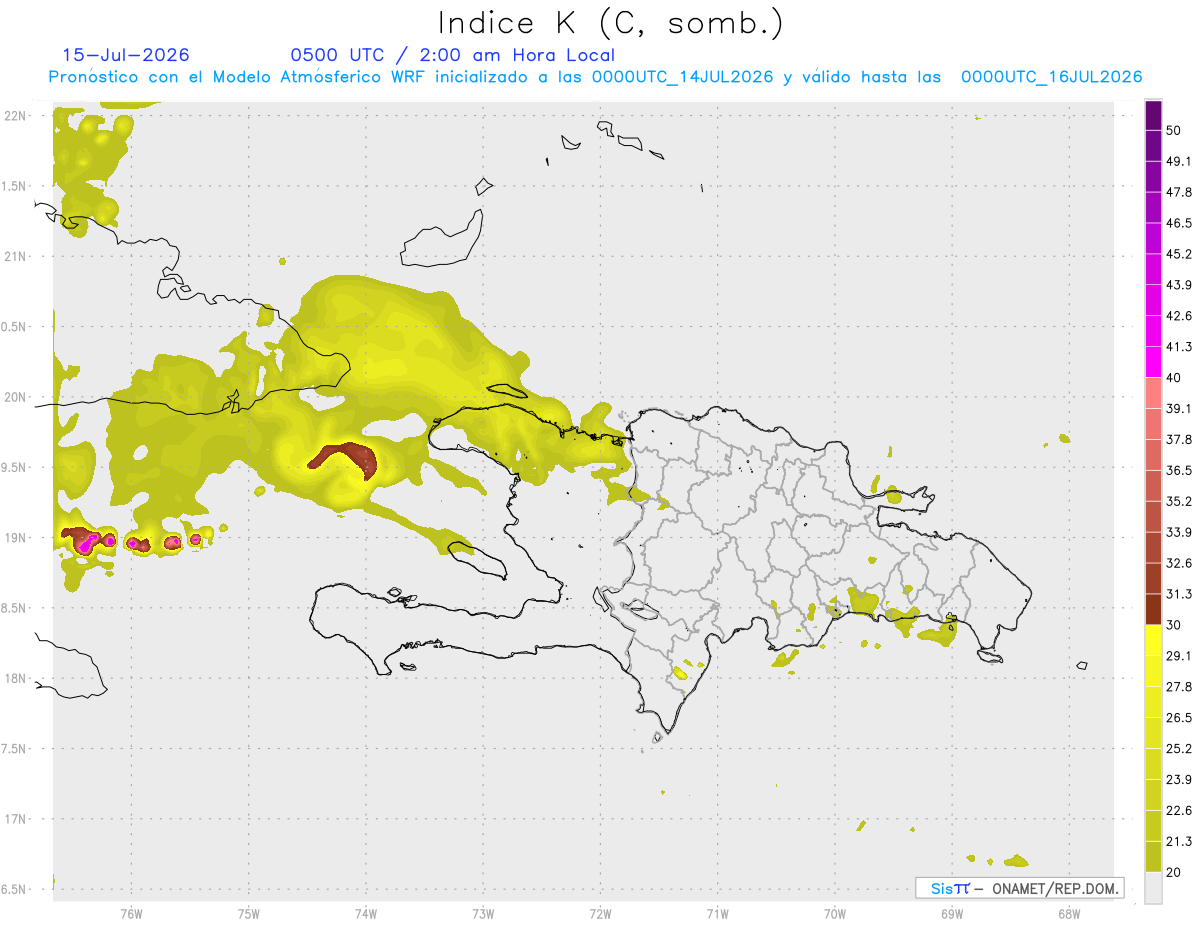Pick the salmon swatch between 39.1 and 40
The width and height of the screenshot is (1200, 927).
click(1153, 393)
